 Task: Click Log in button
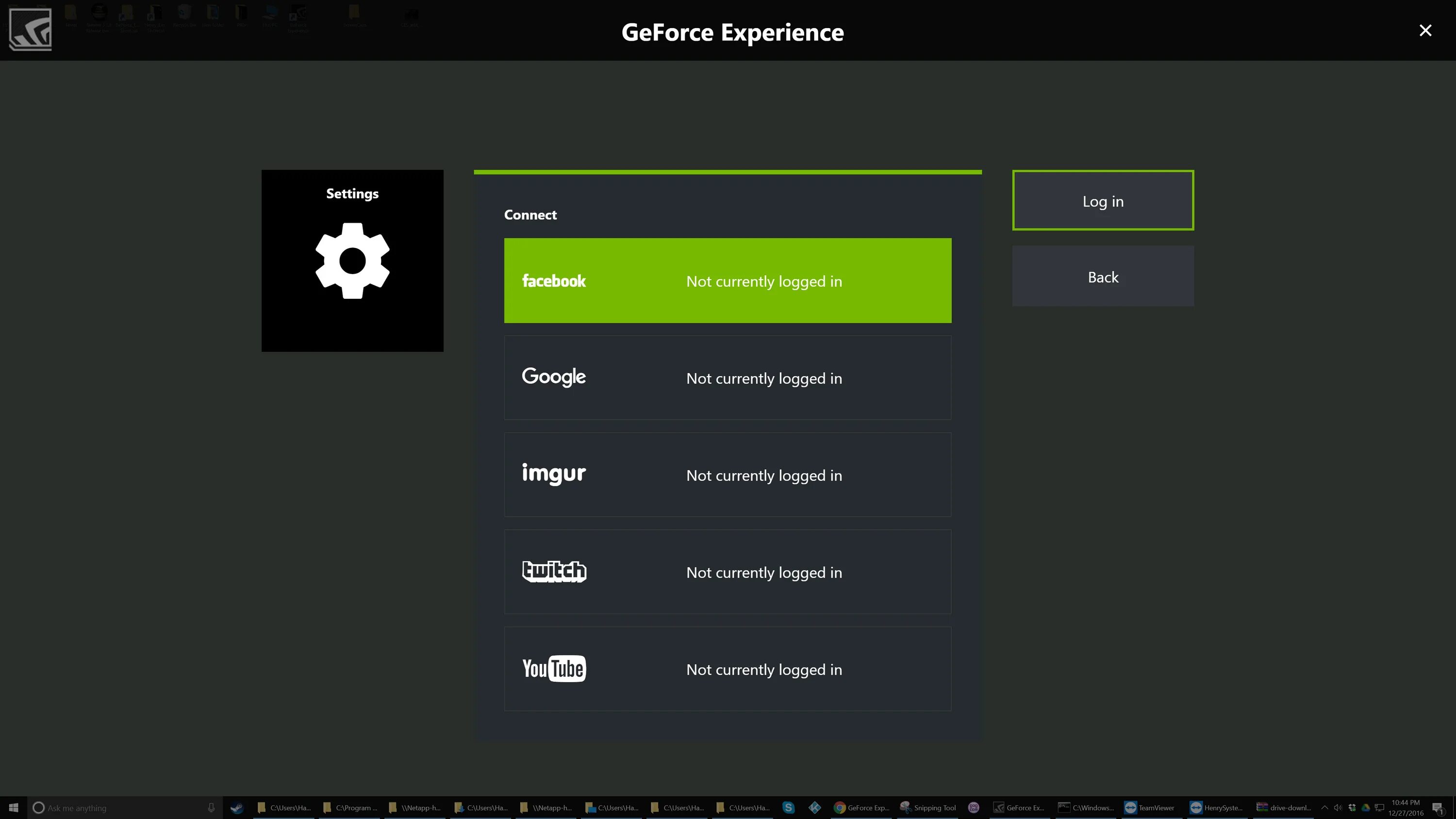click(1103, 200)
